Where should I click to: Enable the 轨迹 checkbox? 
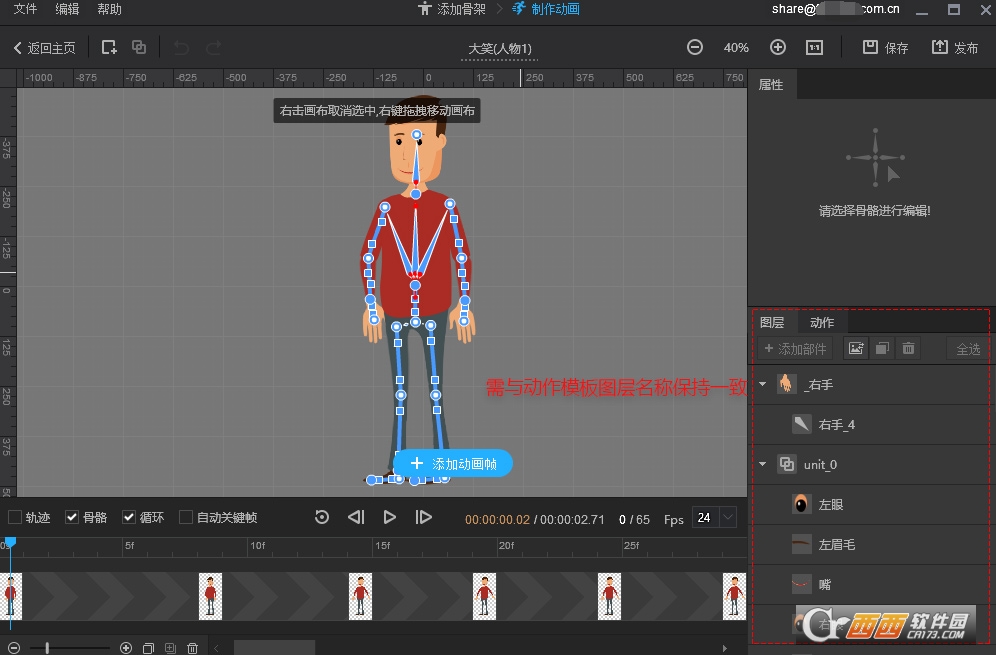(15, 517)
